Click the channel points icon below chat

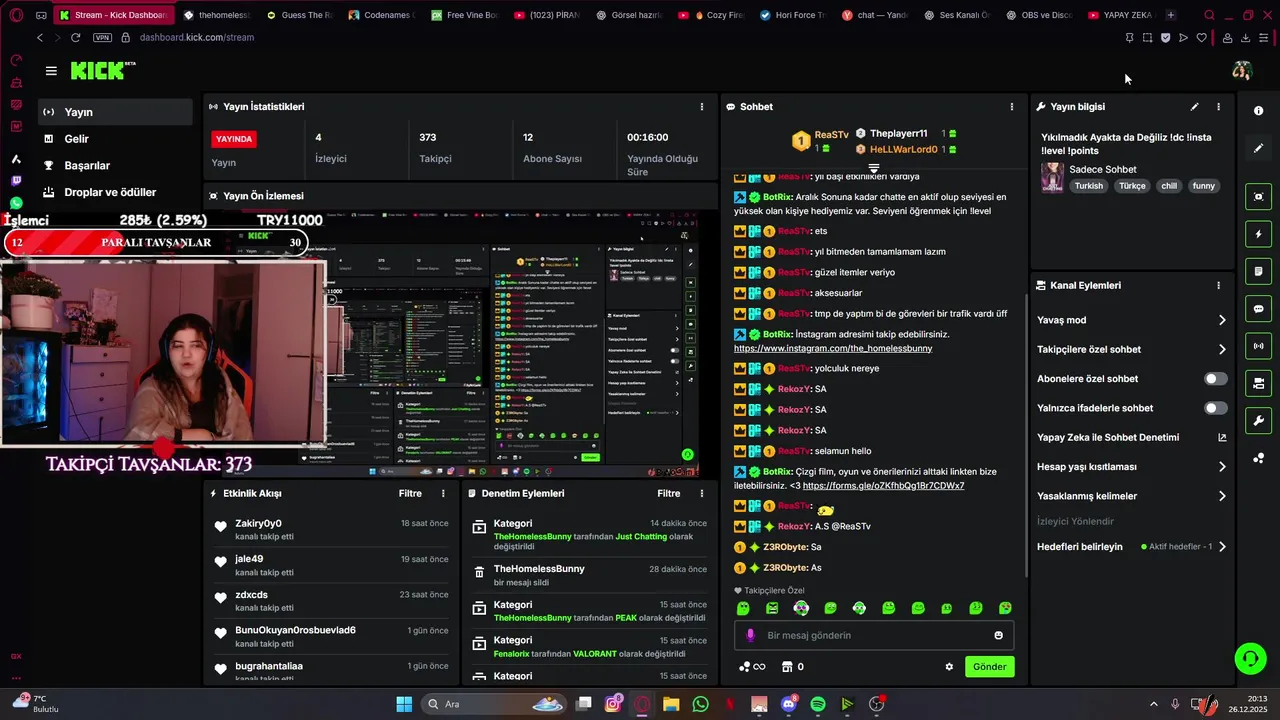coord(744,667)
